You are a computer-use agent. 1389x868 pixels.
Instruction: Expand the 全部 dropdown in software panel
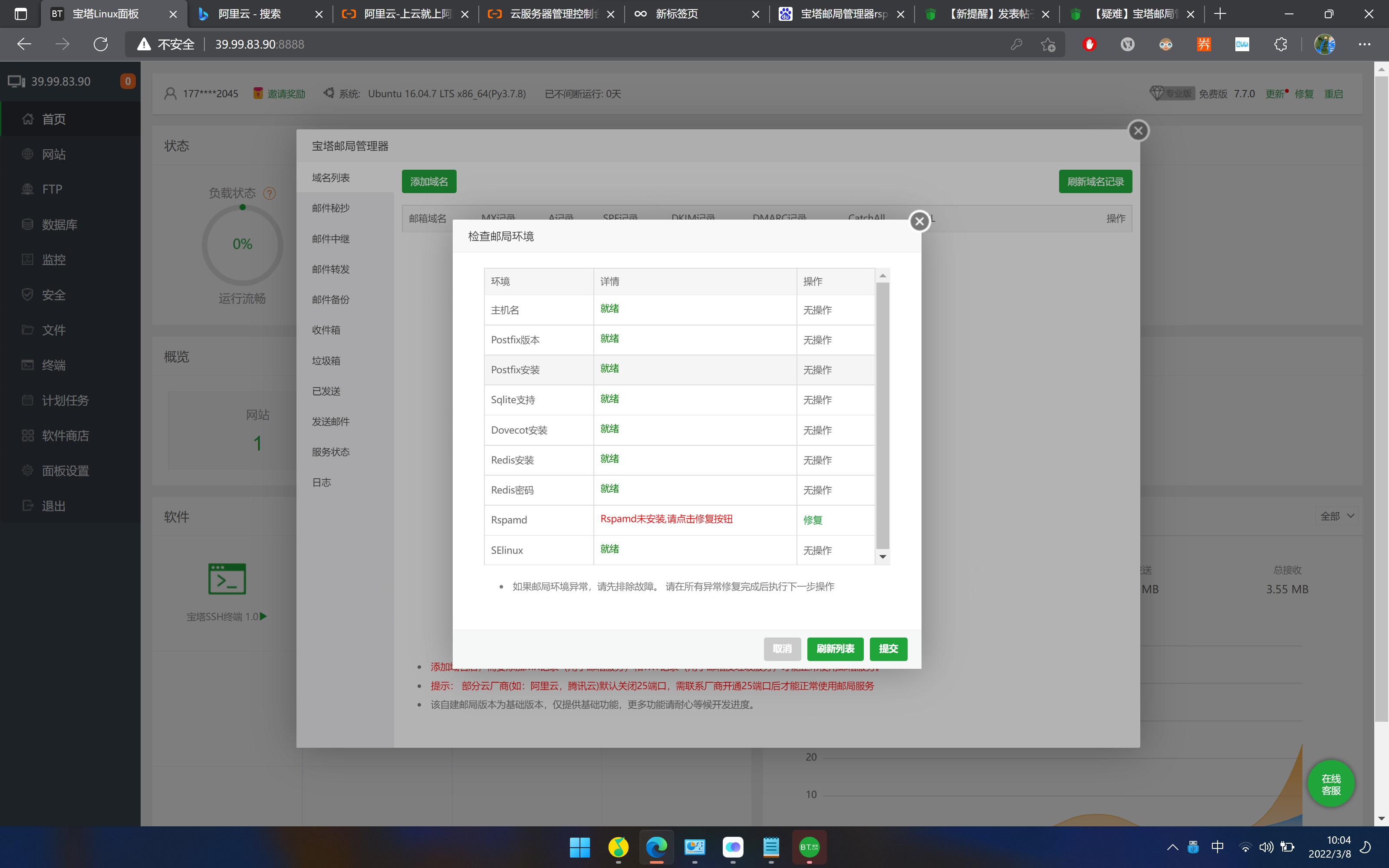pos(1337,516)
